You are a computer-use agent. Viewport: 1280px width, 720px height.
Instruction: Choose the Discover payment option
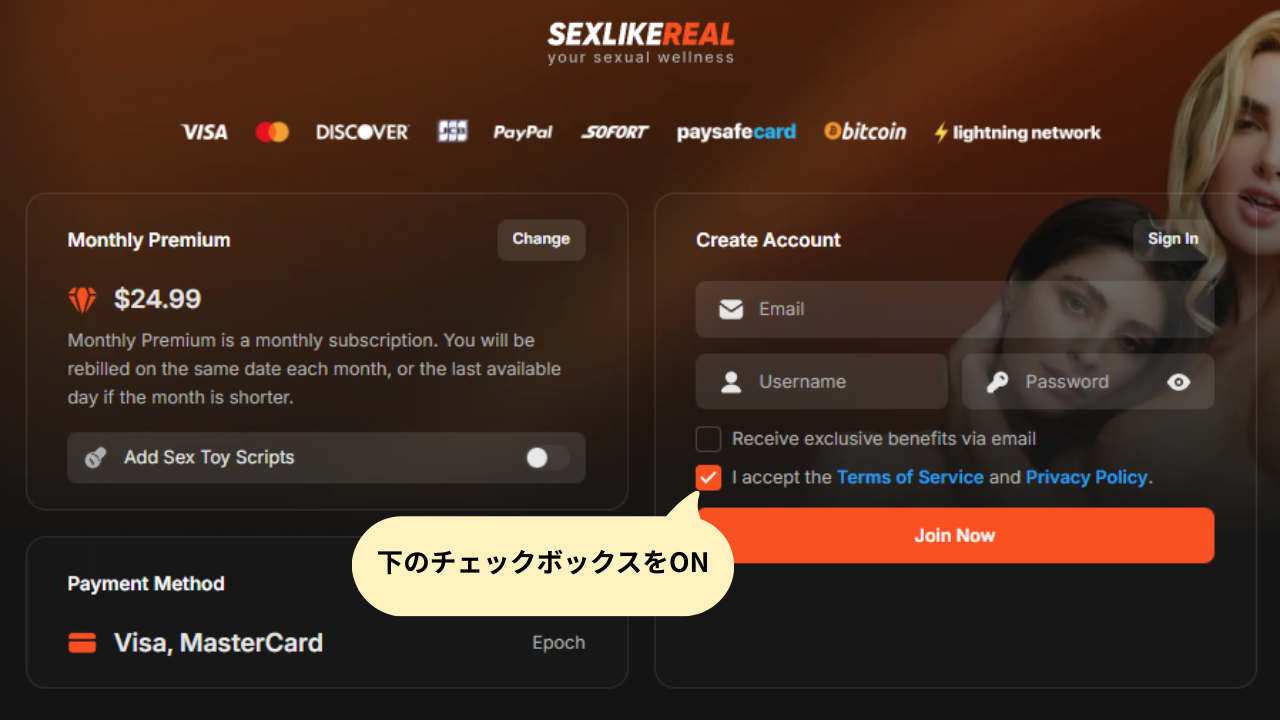361,131
